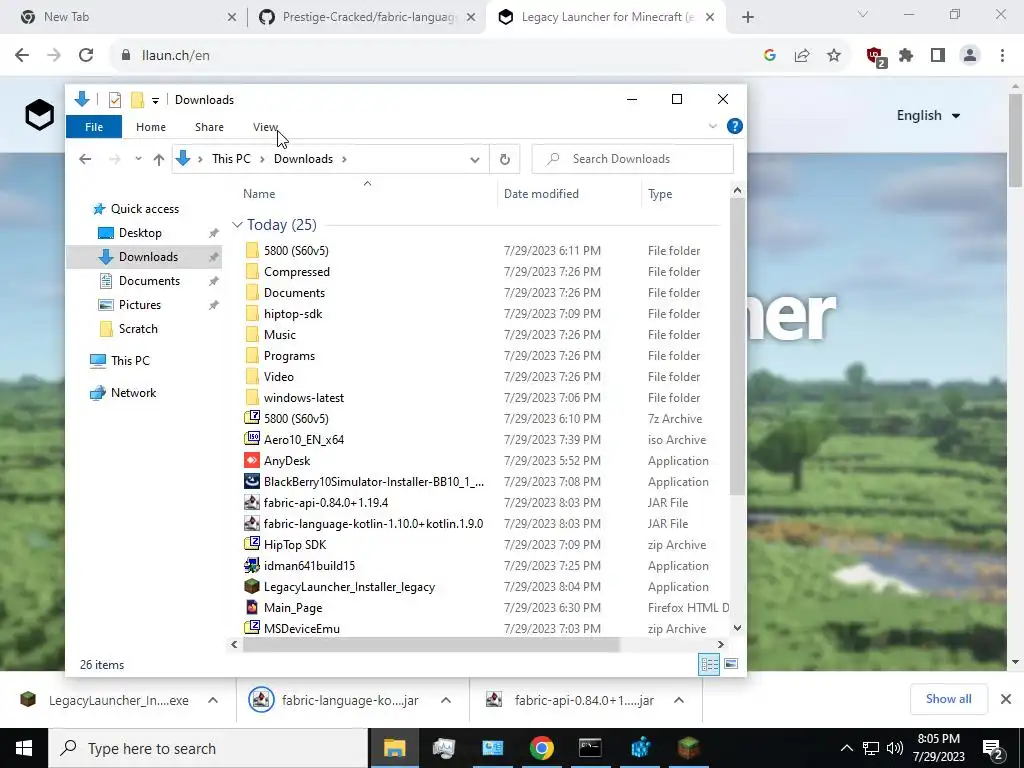Image resolution: width=1024 pixels, height=768 pixels.
Task: Refresh the Downloads folder view
Action: coord(504,159)
